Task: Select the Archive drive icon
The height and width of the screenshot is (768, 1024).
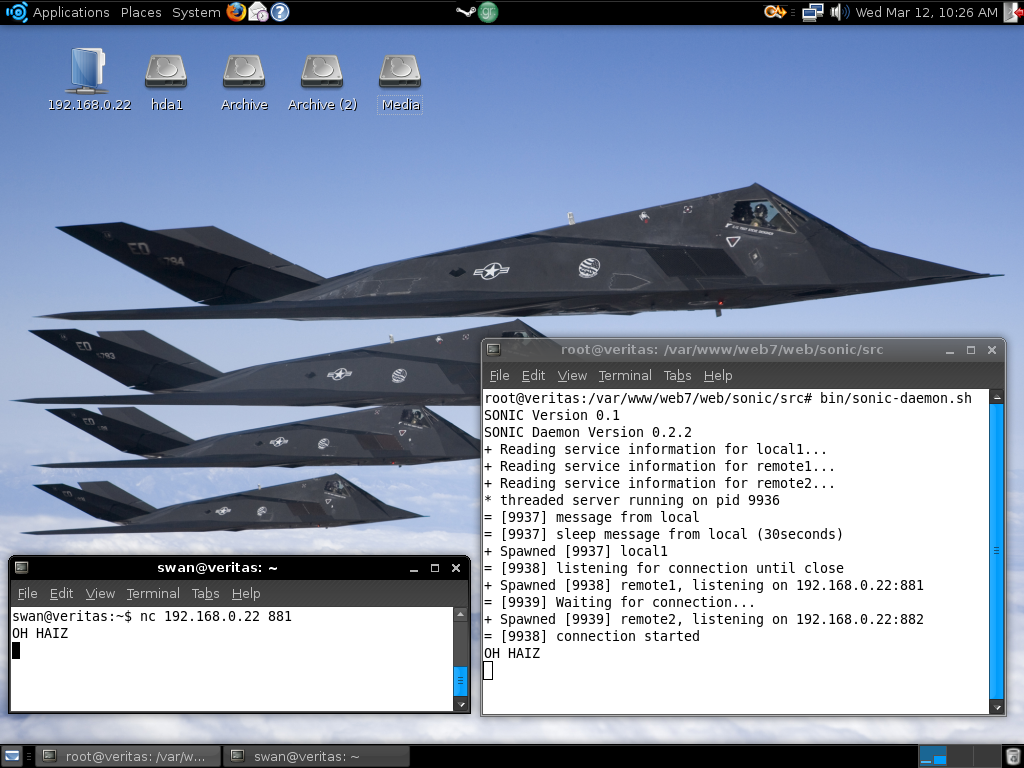Action: click(x=244, y=82)
